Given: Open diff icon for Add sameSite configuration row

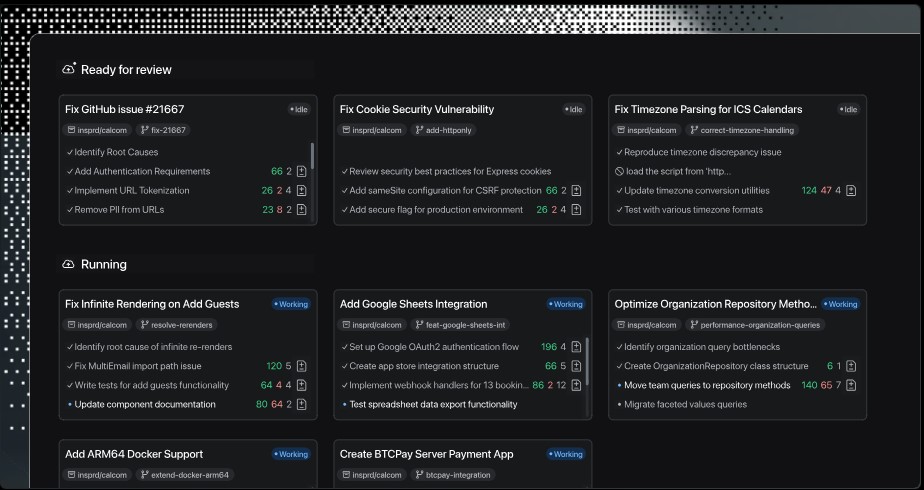Looking at the screenshot, I should click(576, 190).
